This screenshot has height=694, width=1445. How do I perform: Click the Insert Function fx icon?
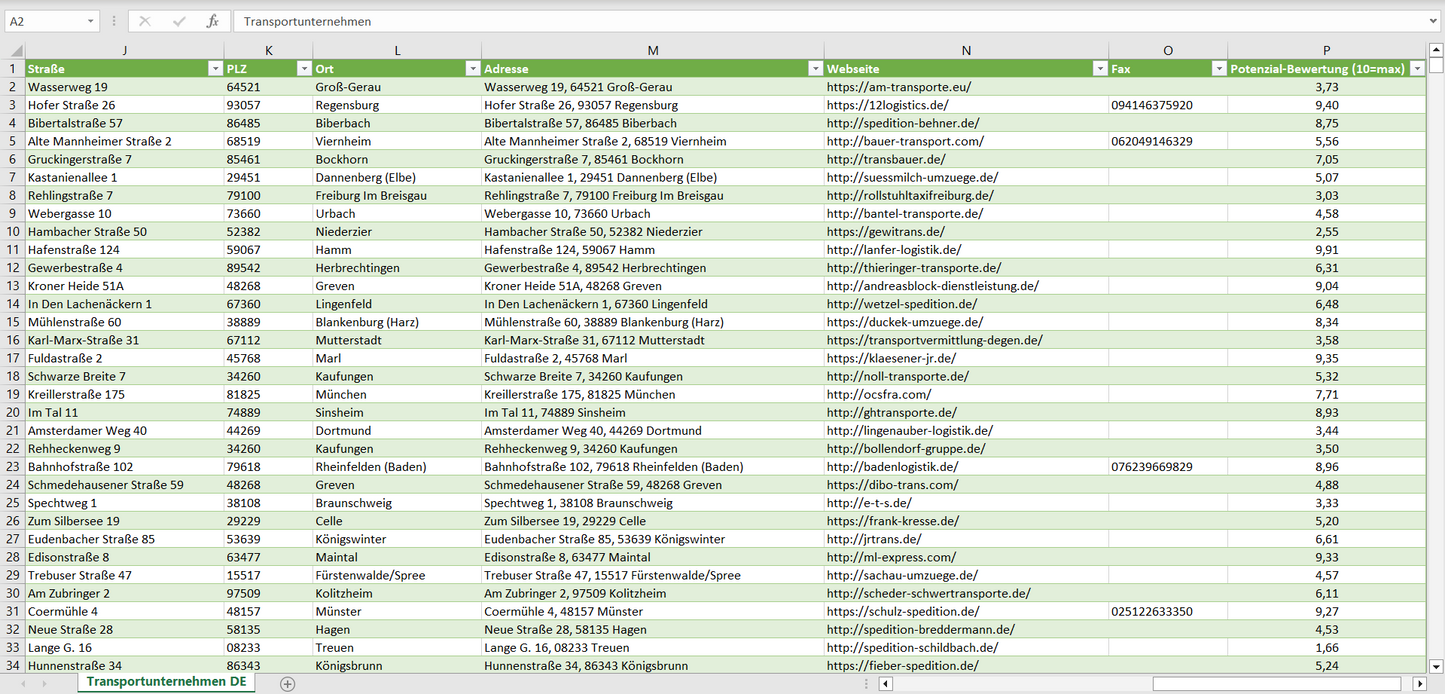point(212,21)
